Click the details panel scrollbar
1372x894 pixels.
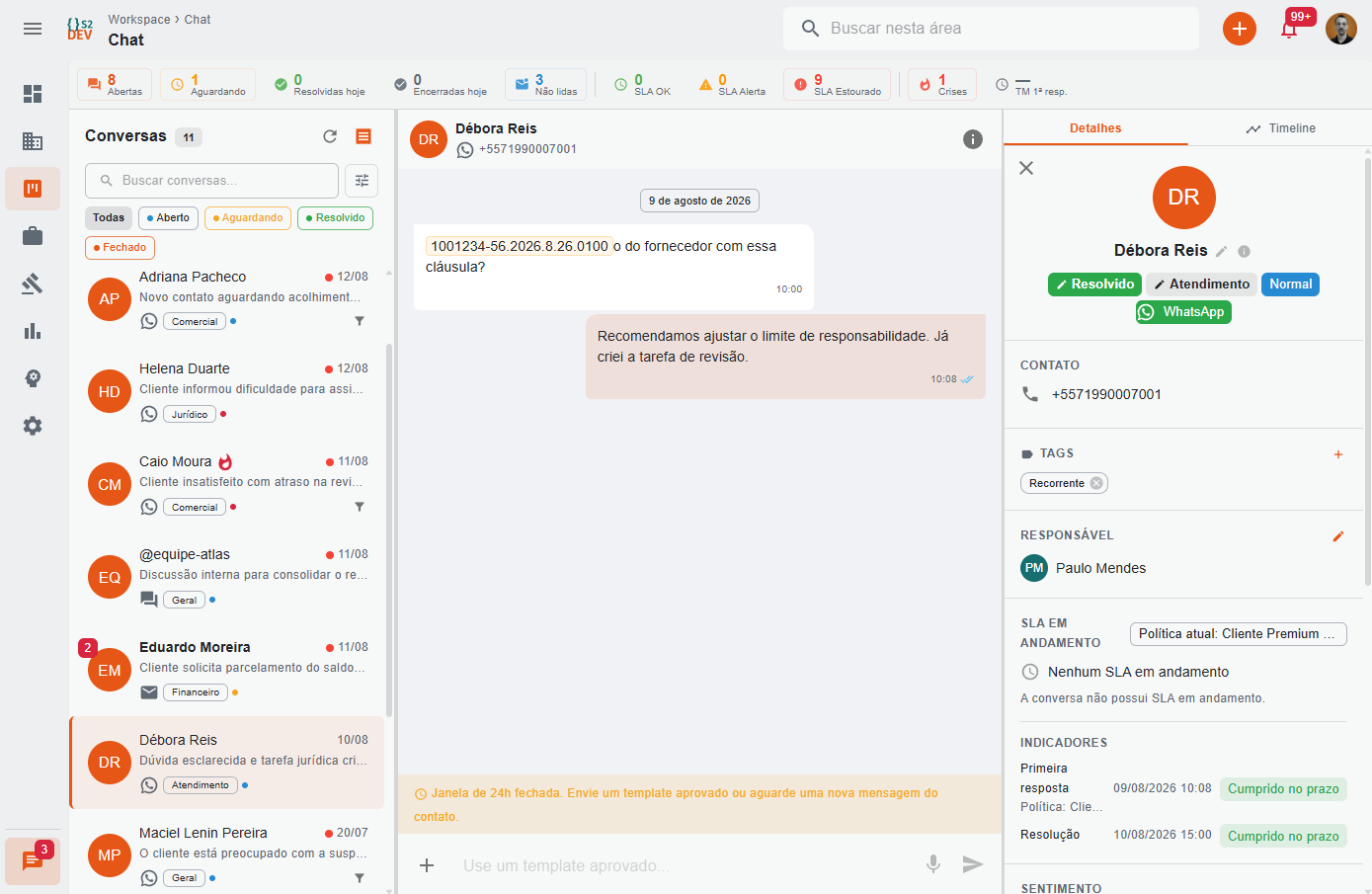pyautogui.click(x=1367, y=371)
